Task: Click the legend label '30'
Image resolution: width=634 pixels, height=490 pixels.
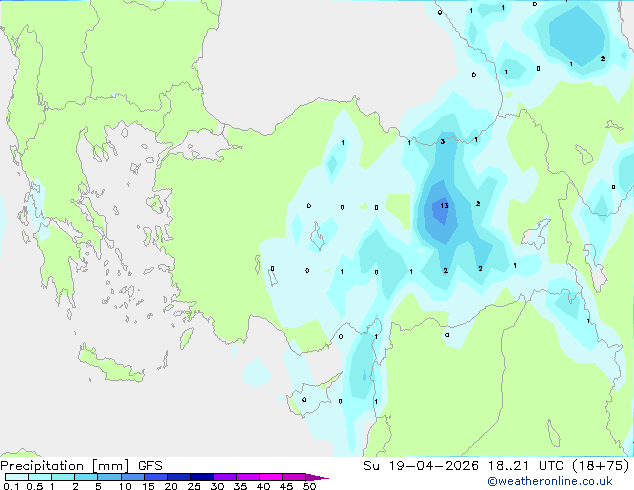Action: pos(217,486)
